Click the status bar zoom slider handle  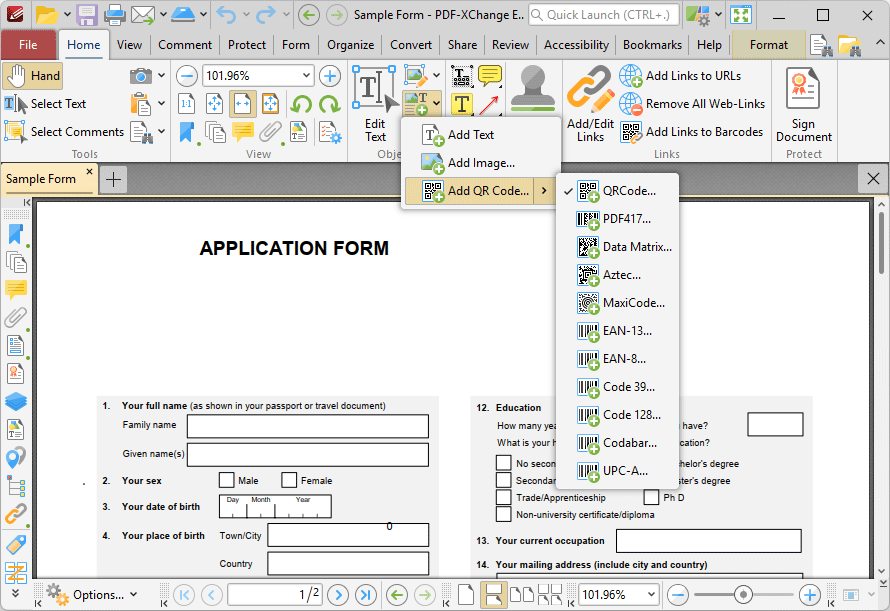(x=743, y=595)
